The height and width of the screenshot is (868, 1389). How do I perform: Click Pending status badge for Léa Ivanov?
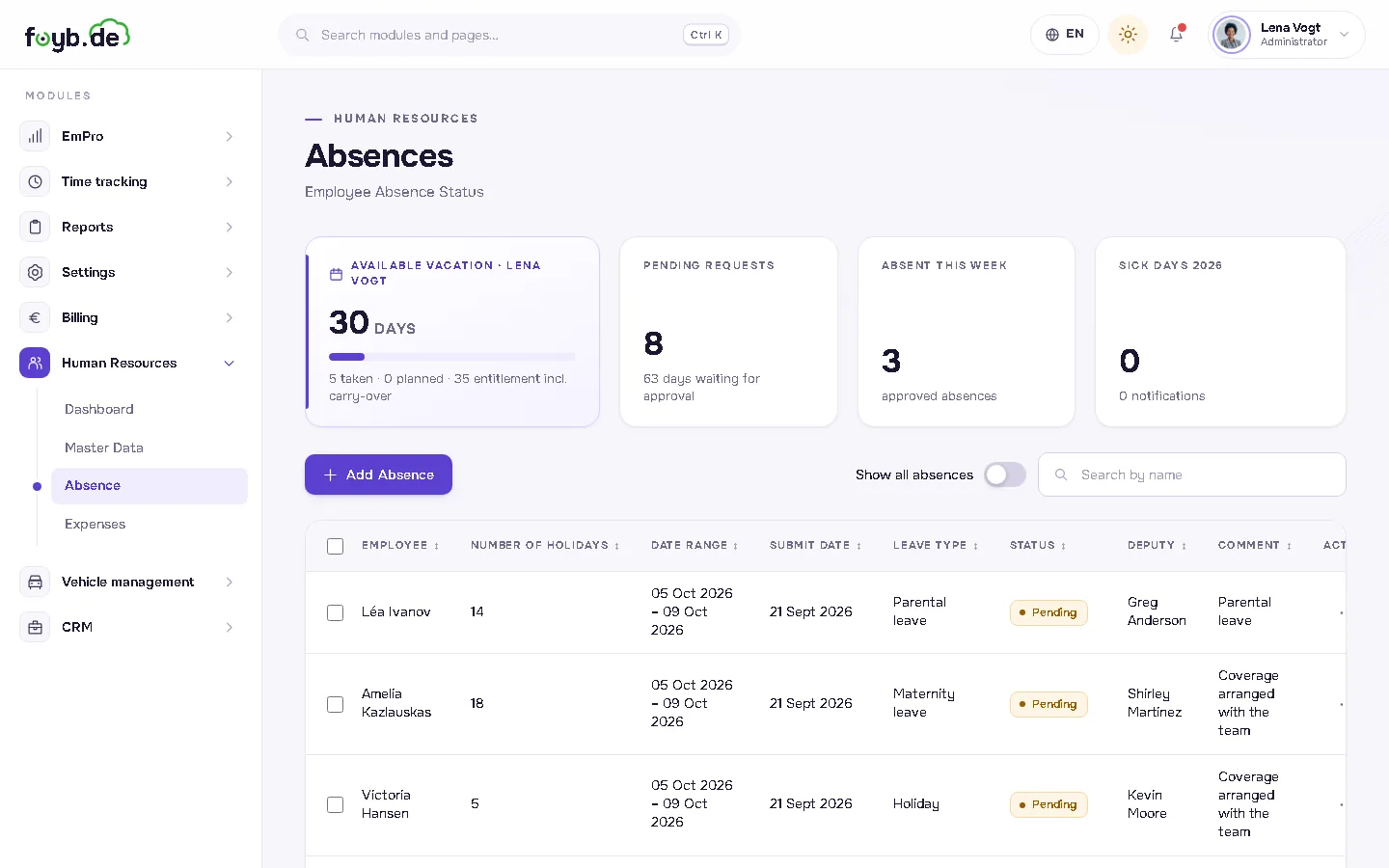pos(1049,612)
